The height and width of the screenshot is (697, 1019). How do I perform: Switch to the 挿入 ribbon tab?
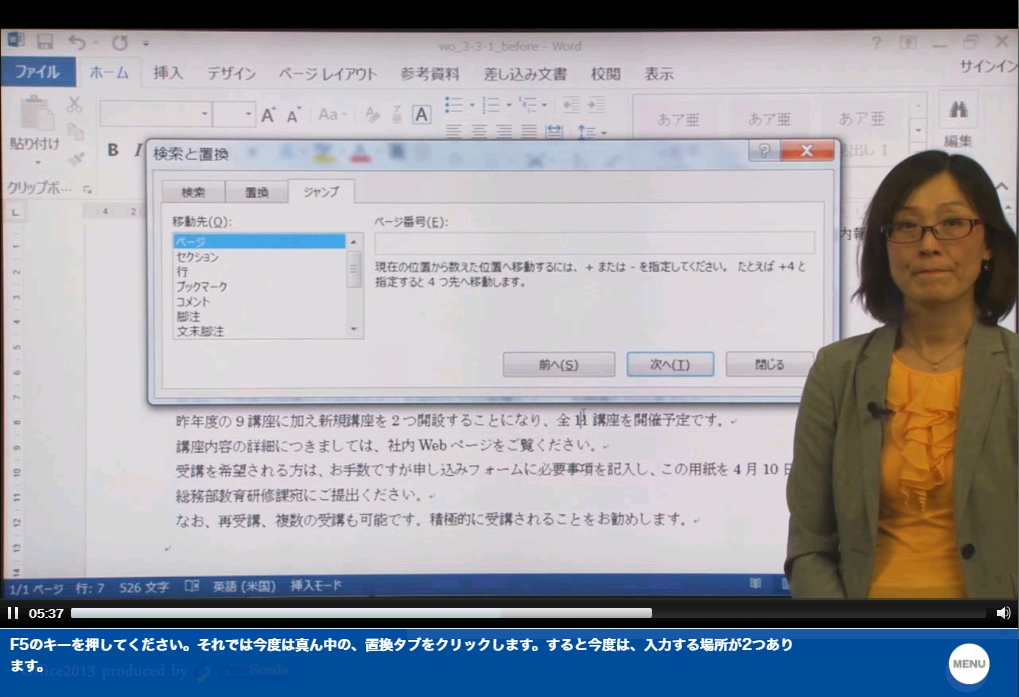(168, 73)
